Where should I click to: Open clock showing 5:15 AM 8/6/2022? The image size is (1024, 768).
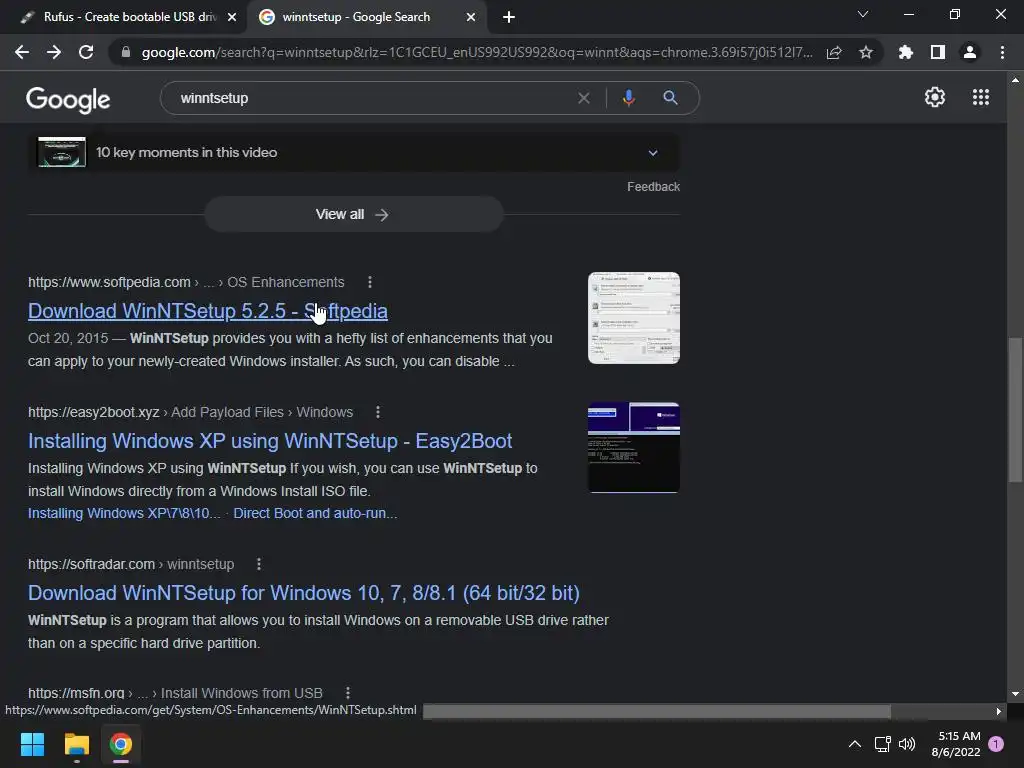coord(956,744)
